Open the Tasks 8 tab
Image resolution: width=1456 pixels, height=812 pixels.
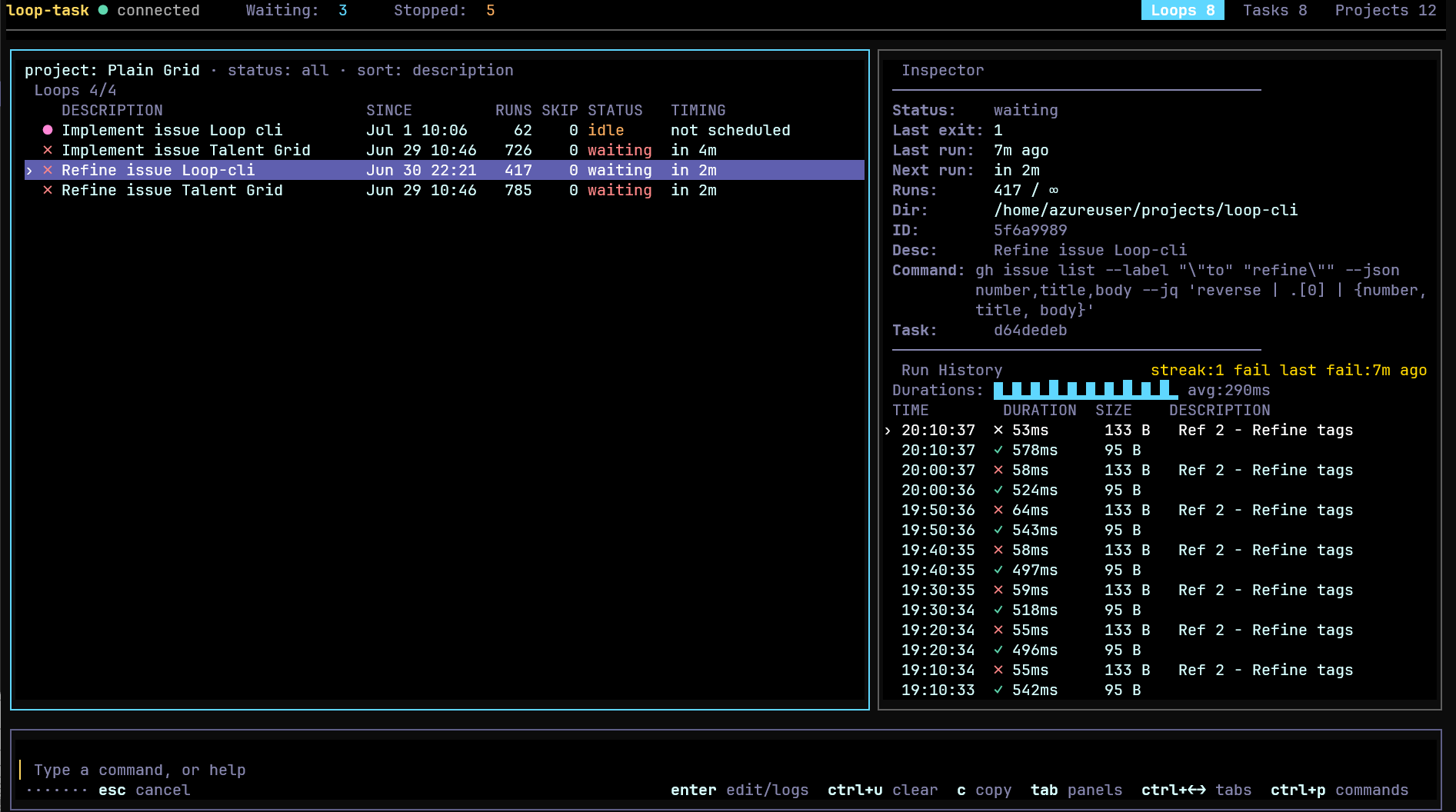pyautogui.click(x=1274, y=10)
